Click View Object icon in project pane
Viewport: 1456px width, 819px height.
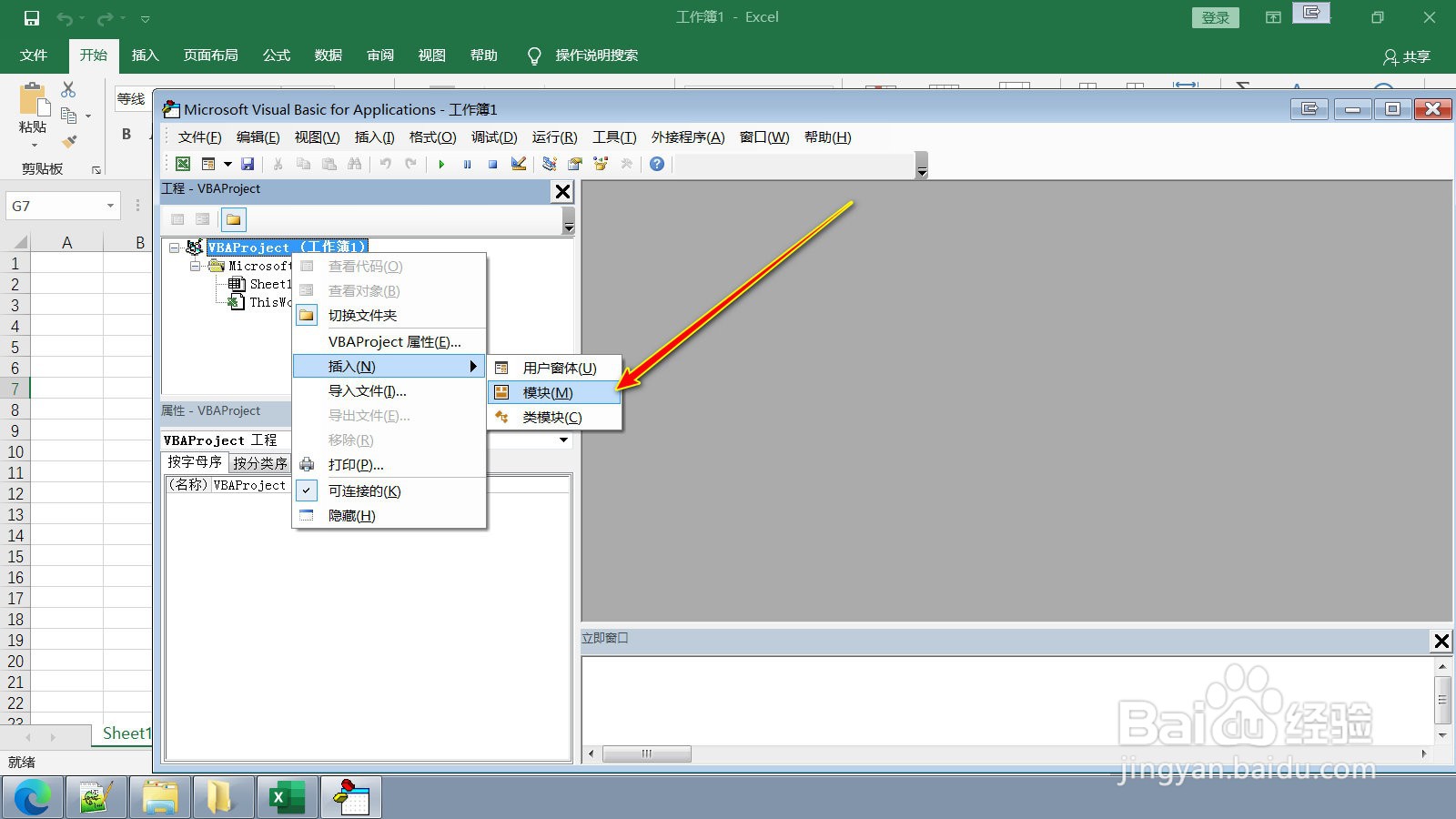203,219
